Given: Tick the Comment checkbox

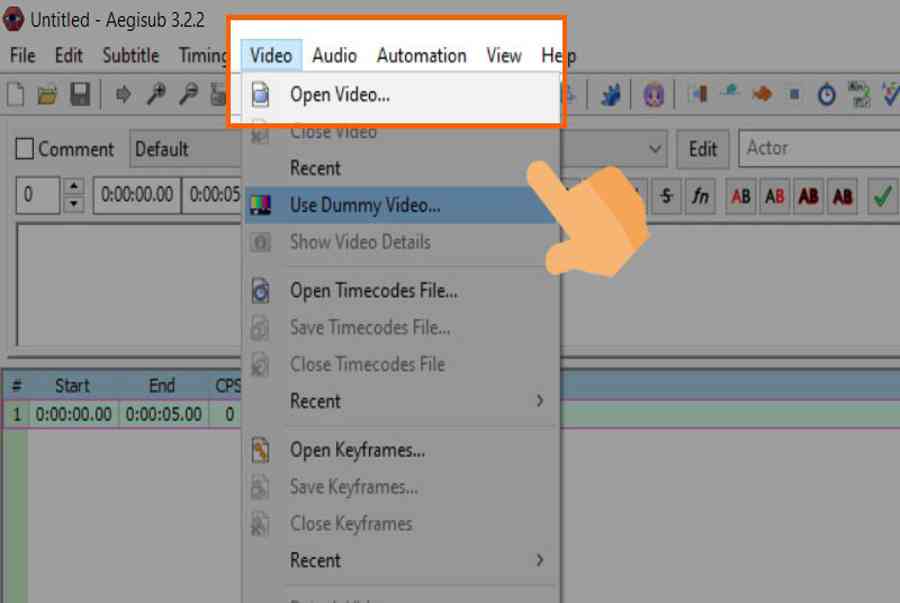Looking at the screenshot, I should click(x=24, y=149).
